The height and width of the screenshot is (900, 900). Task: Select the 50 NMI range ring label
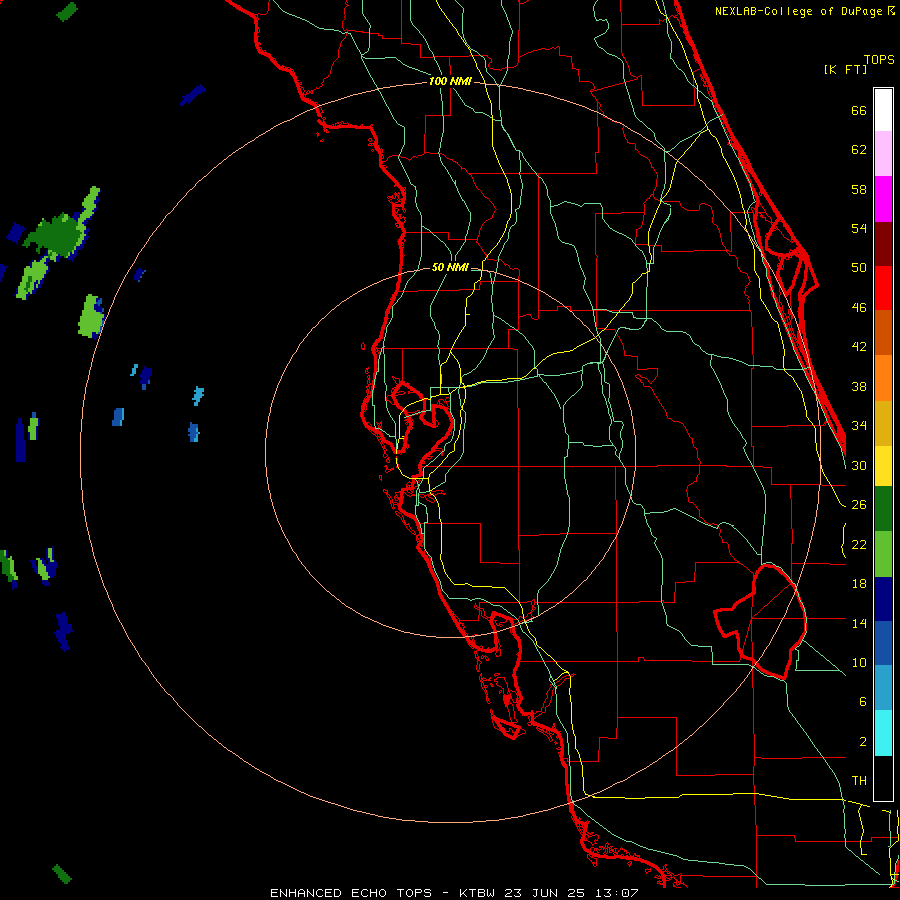(x=449, y=267)
